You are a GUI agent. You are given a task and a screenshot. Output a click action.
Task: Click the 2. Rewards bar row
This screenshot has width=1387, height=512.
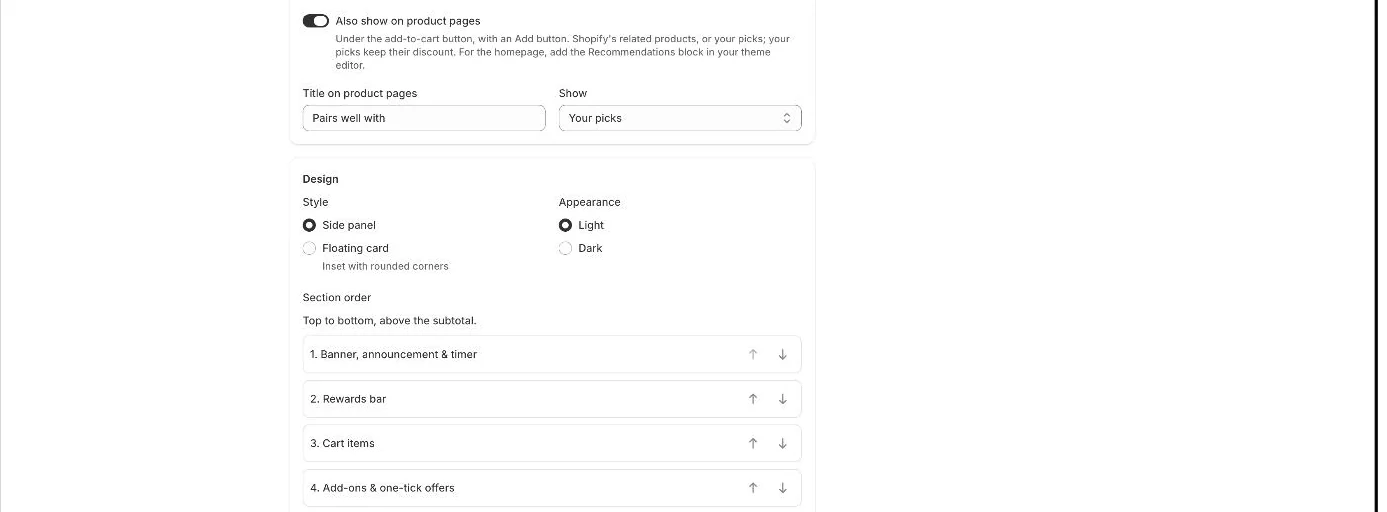[552, 399]
